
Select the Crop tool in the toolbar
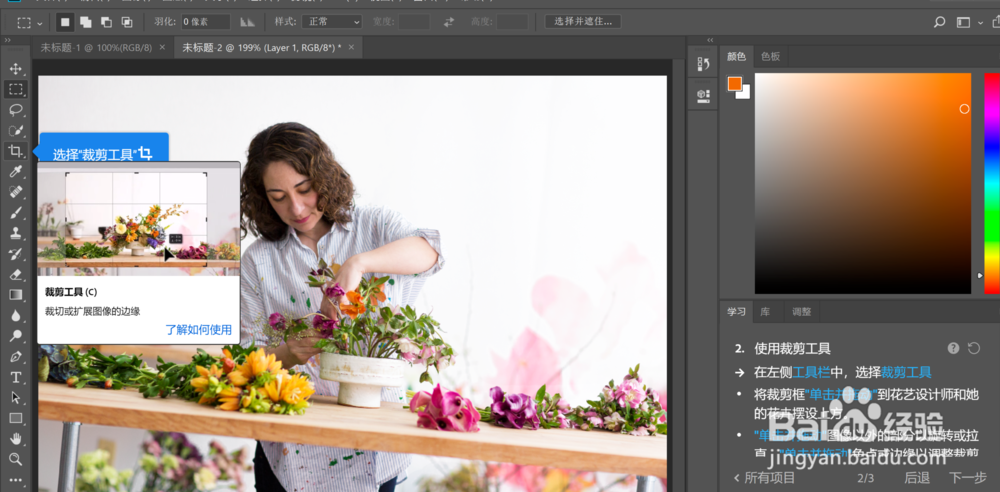point(15,151)
